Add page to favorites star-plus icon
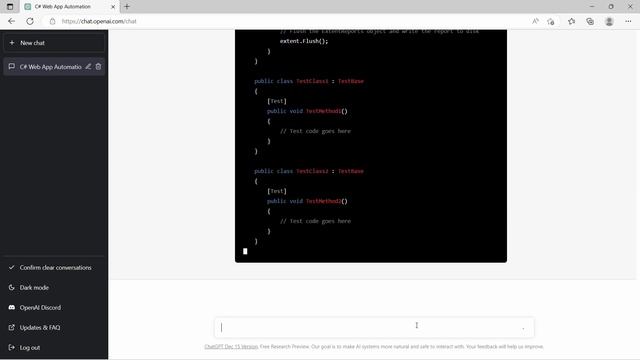This screenshot has height=360, width=640. click(551, 21)
